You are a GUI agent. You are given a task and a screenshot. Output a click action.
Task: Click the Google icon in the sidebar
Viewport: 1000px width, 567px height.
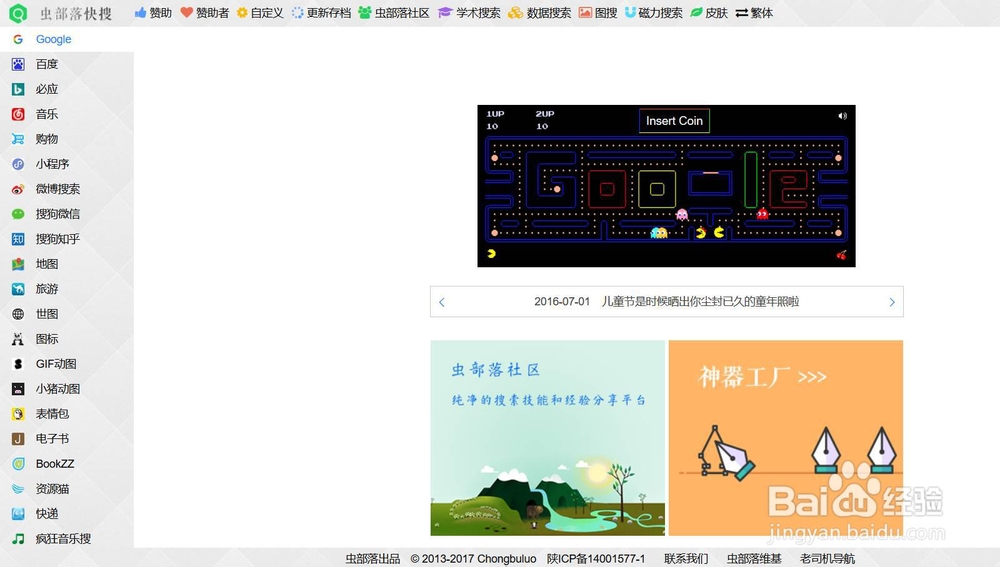18,40
